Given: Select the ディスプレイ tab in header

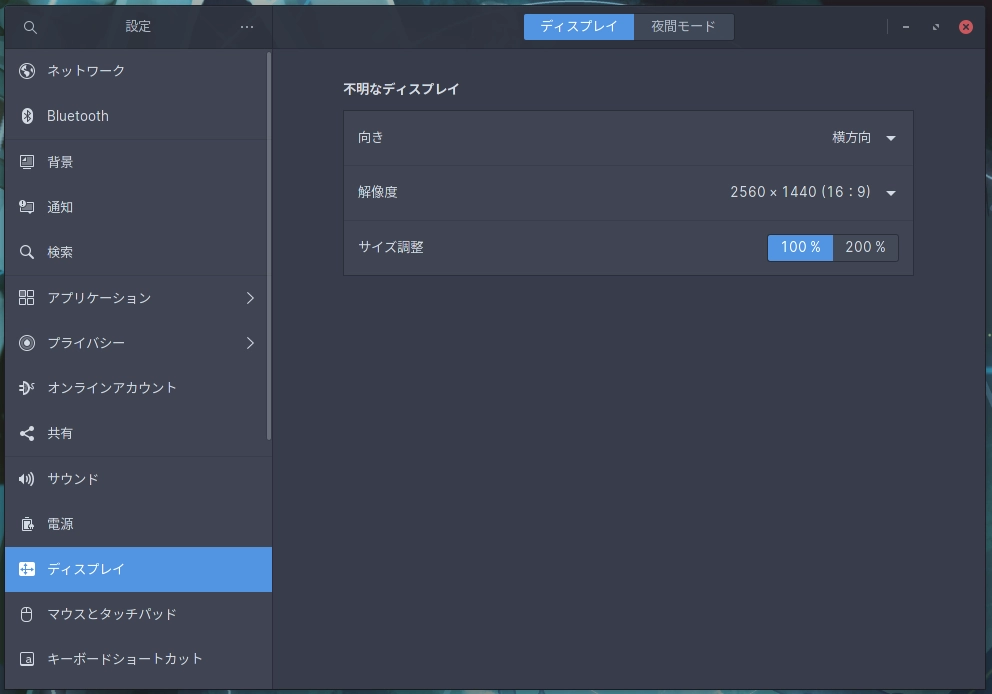Looking at the screenshot, I should point(579,27).
